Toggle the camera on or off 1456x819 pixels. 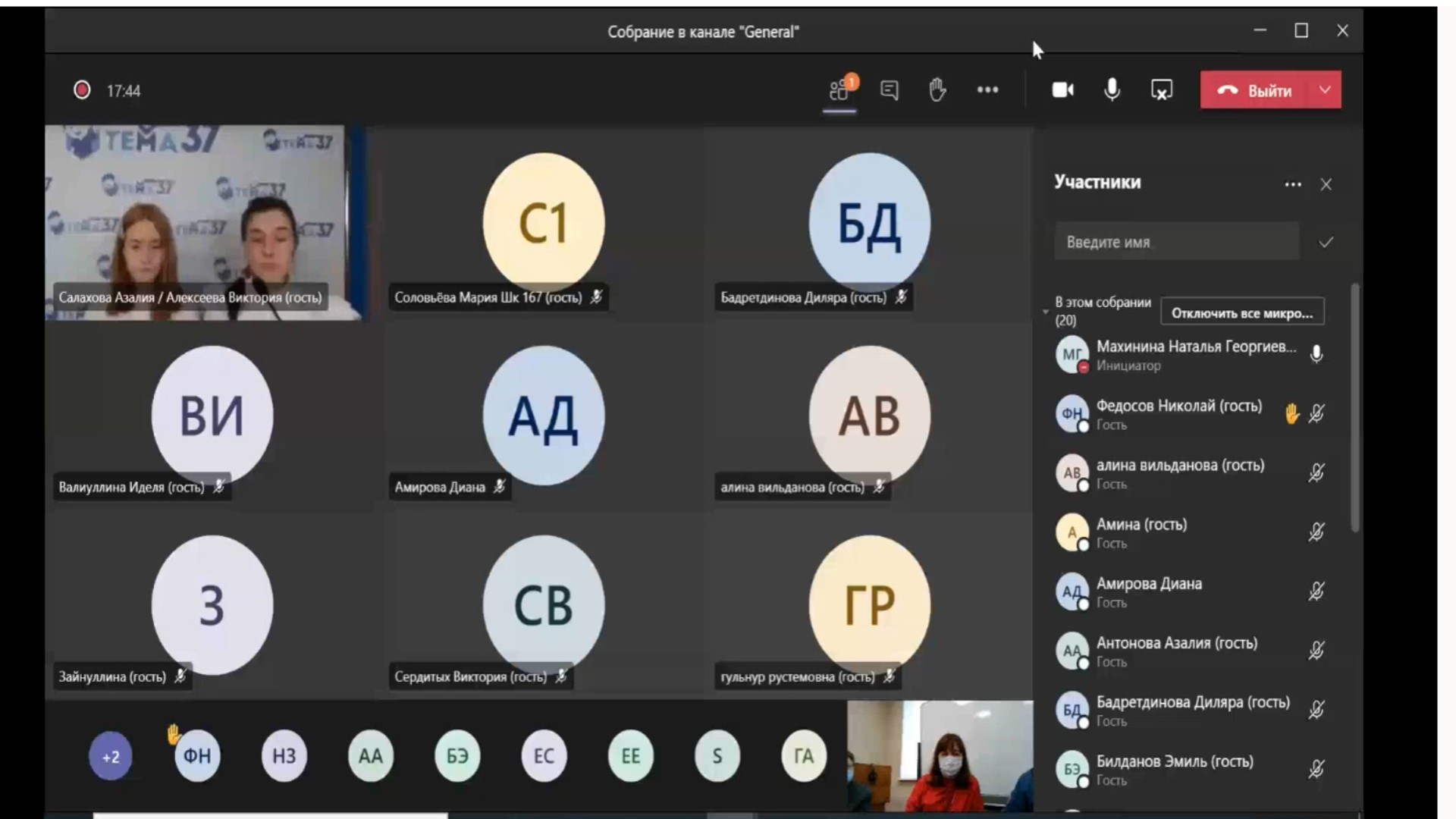[x=1062, y=90]
